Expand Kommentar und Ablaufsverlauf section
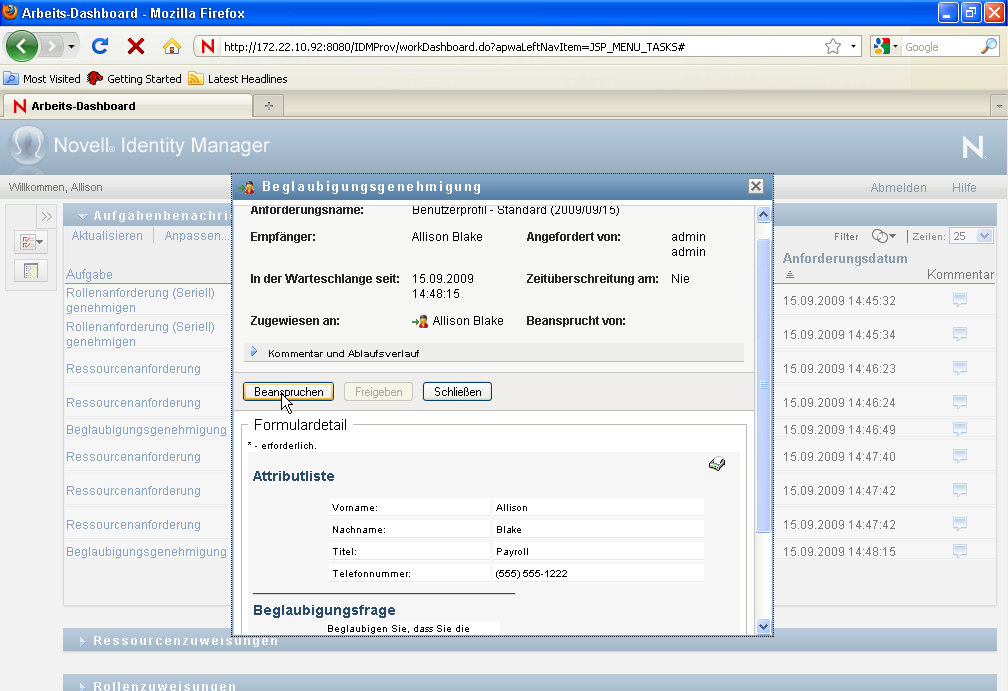Viewport: 1008px width, 691px height. 254,352
